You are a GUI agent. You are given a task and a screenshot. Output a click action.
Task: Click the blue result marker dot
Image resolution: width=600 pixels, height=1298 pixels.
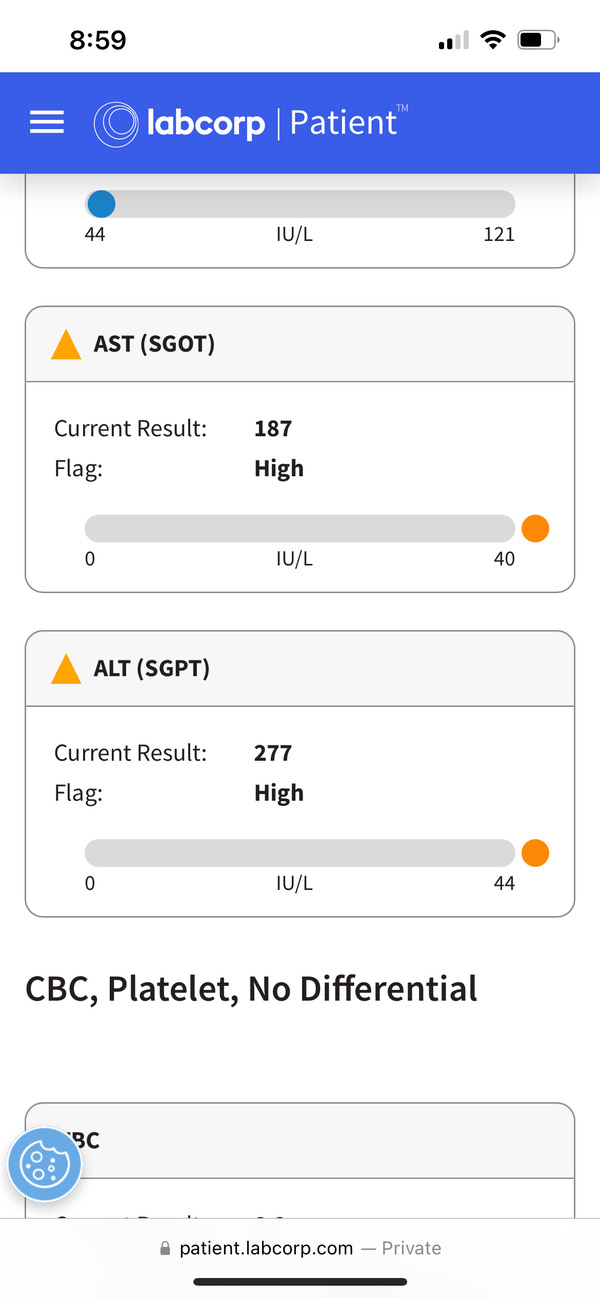click(x=101, y=204)
